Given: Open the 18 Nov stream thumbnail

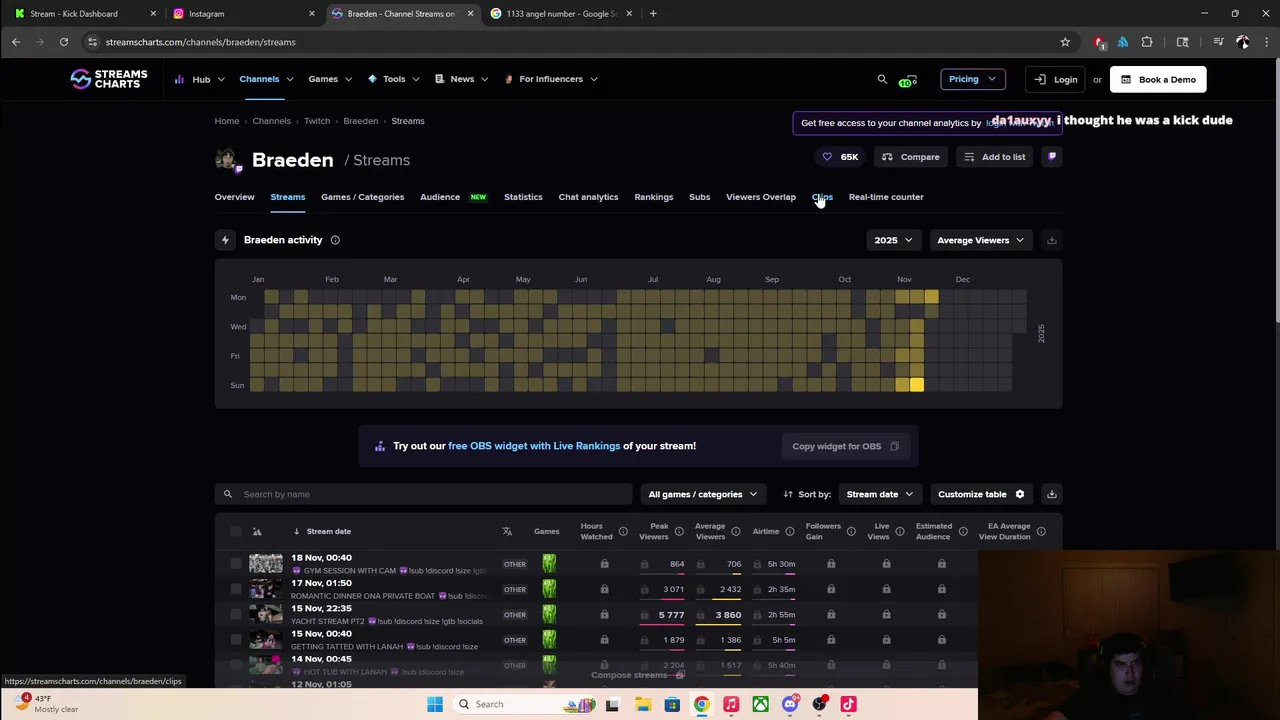Looking at the screenshot, I should (266, 564).
